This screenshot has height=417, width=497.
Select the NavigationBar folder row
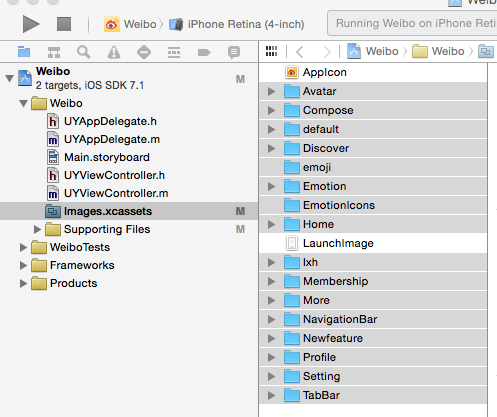click(373, 320)
